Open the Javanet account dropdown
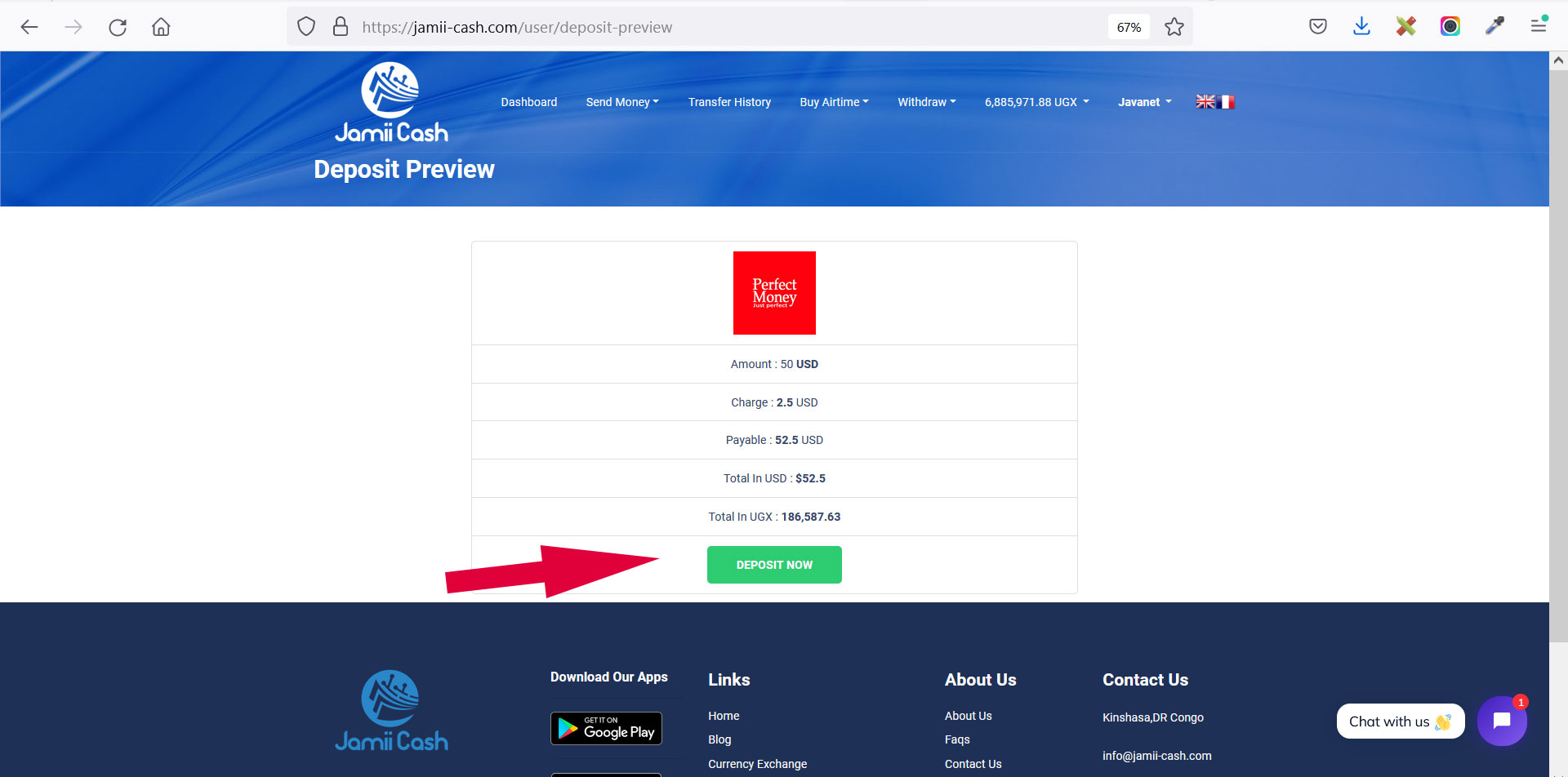The height and width of the screenshot is (777, 1568). [1144, 102]
